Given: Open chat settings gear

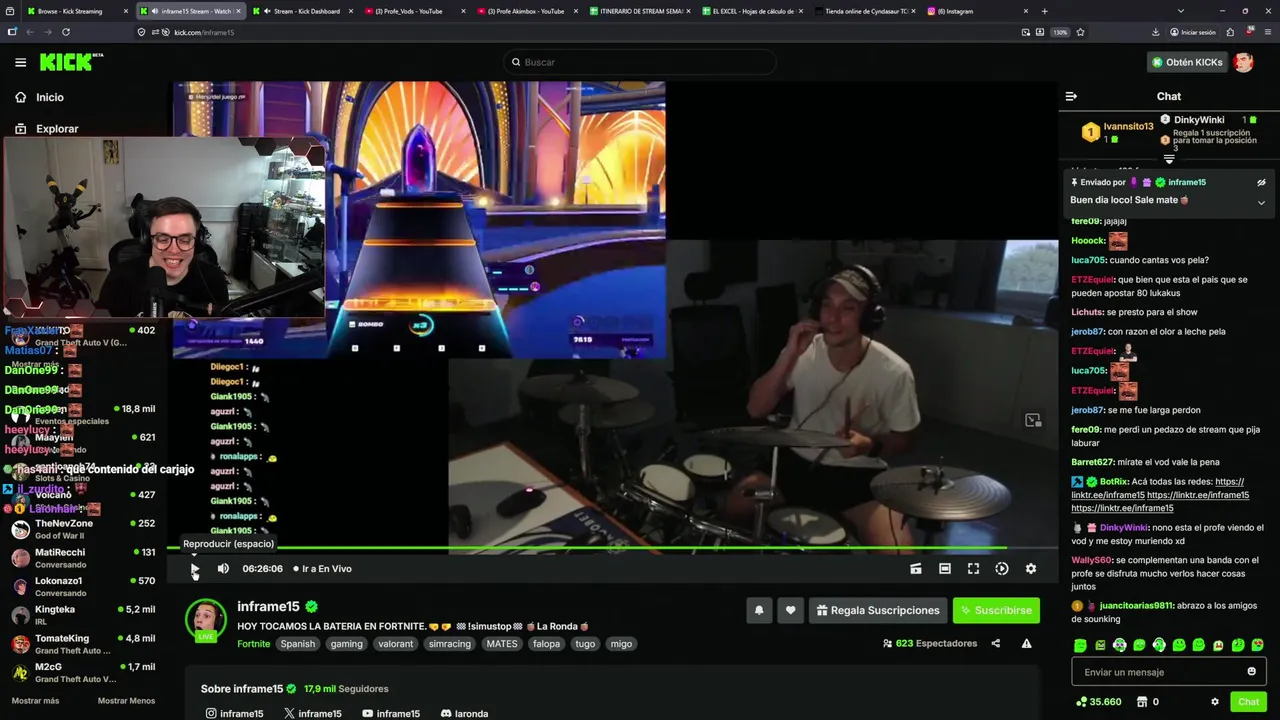Looking at the screenshot, I should pos(1215,701).
